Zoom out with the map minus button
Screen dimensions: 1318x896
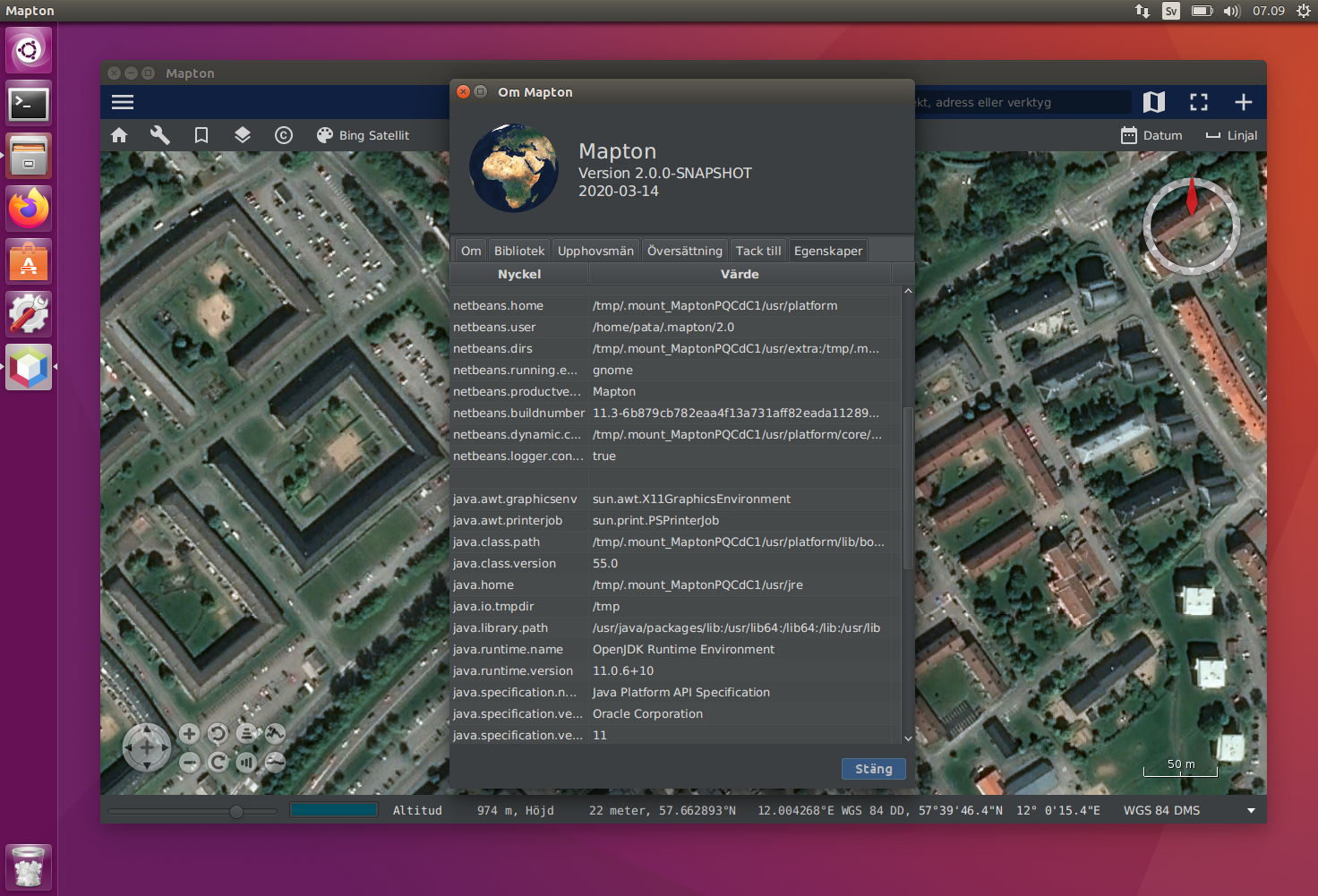coord(189,763)
